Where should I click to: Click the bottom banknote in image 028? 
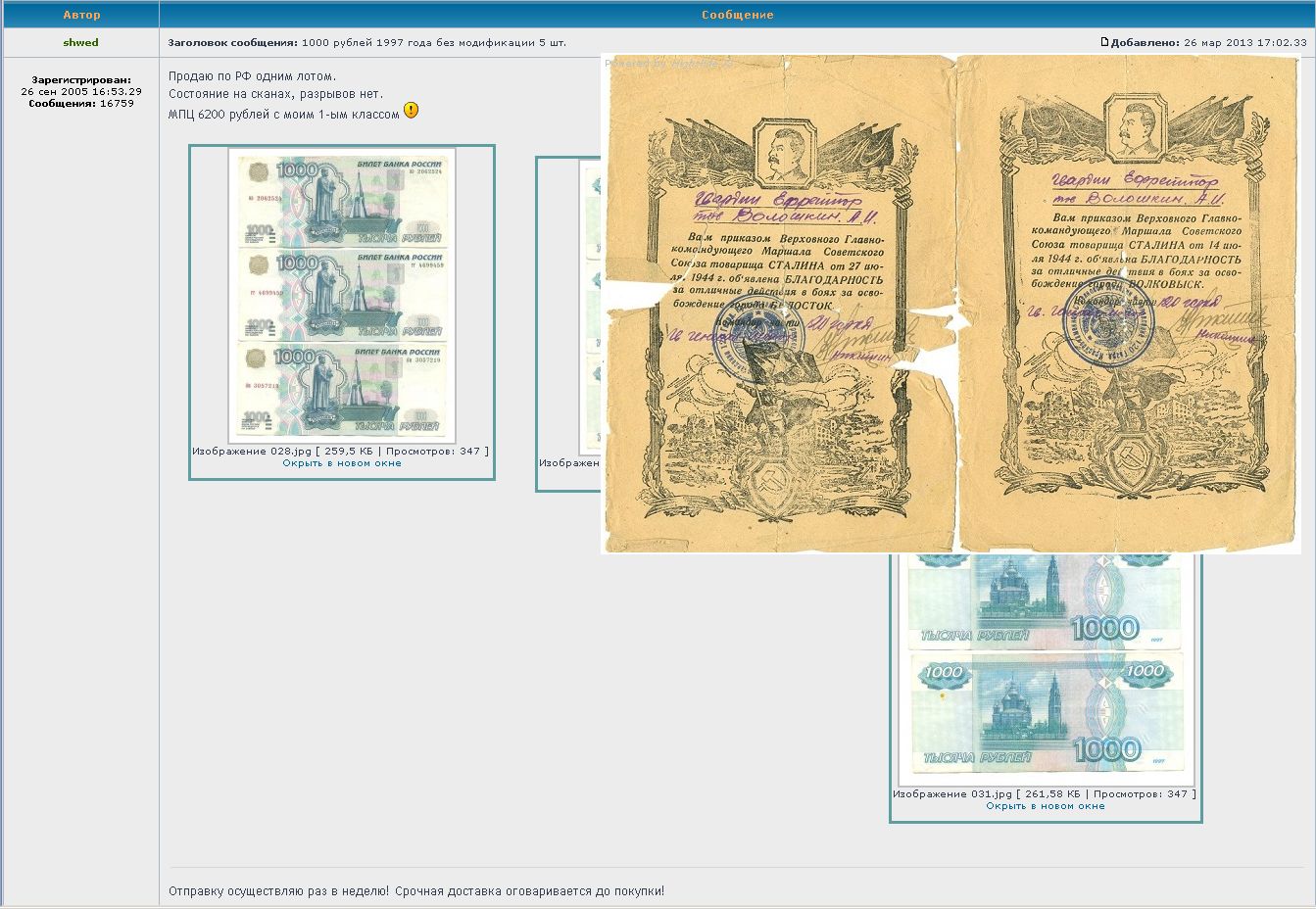(x=342, y=390)
